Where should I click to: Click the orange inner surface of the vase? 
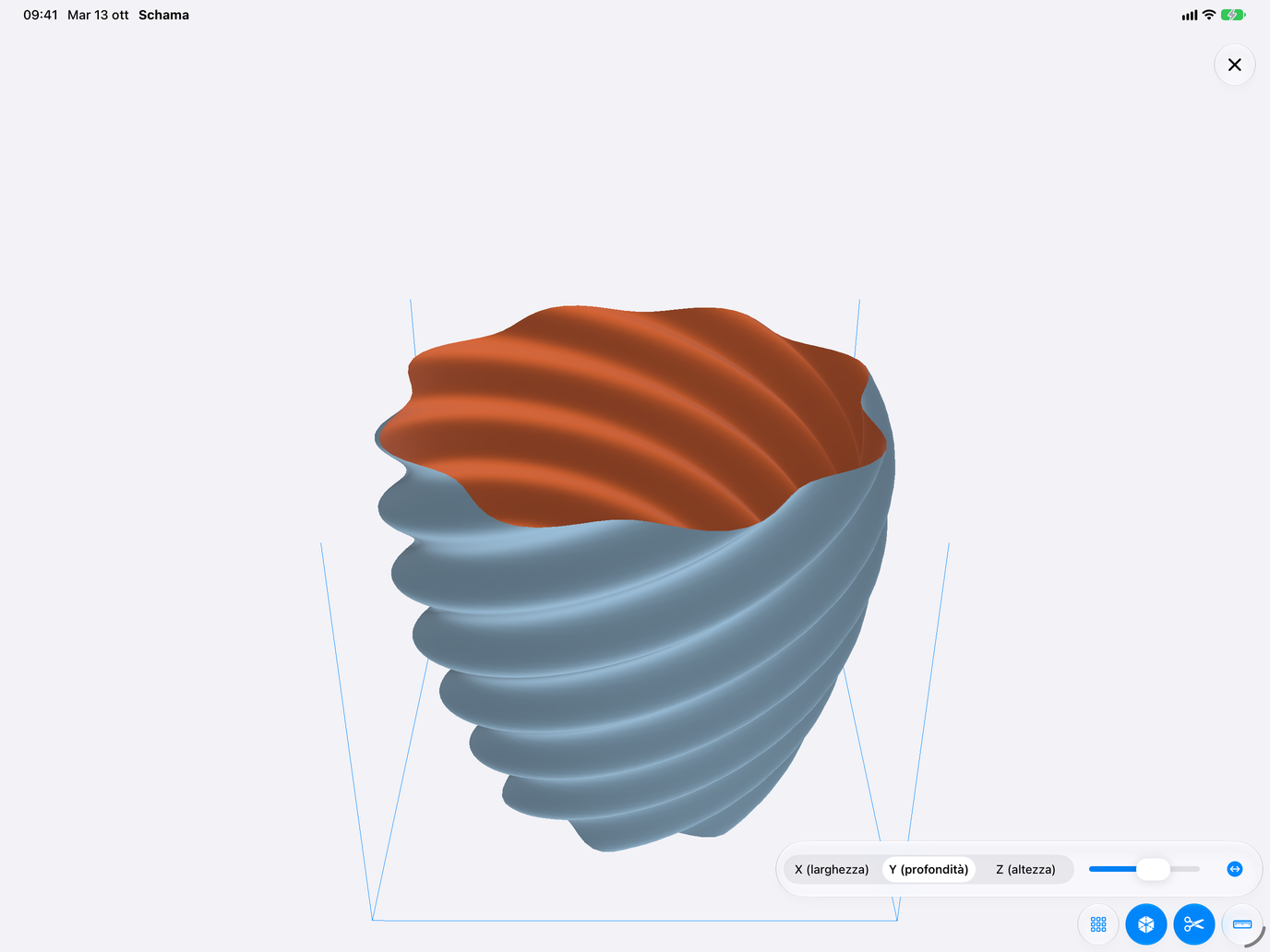(628, 415)
